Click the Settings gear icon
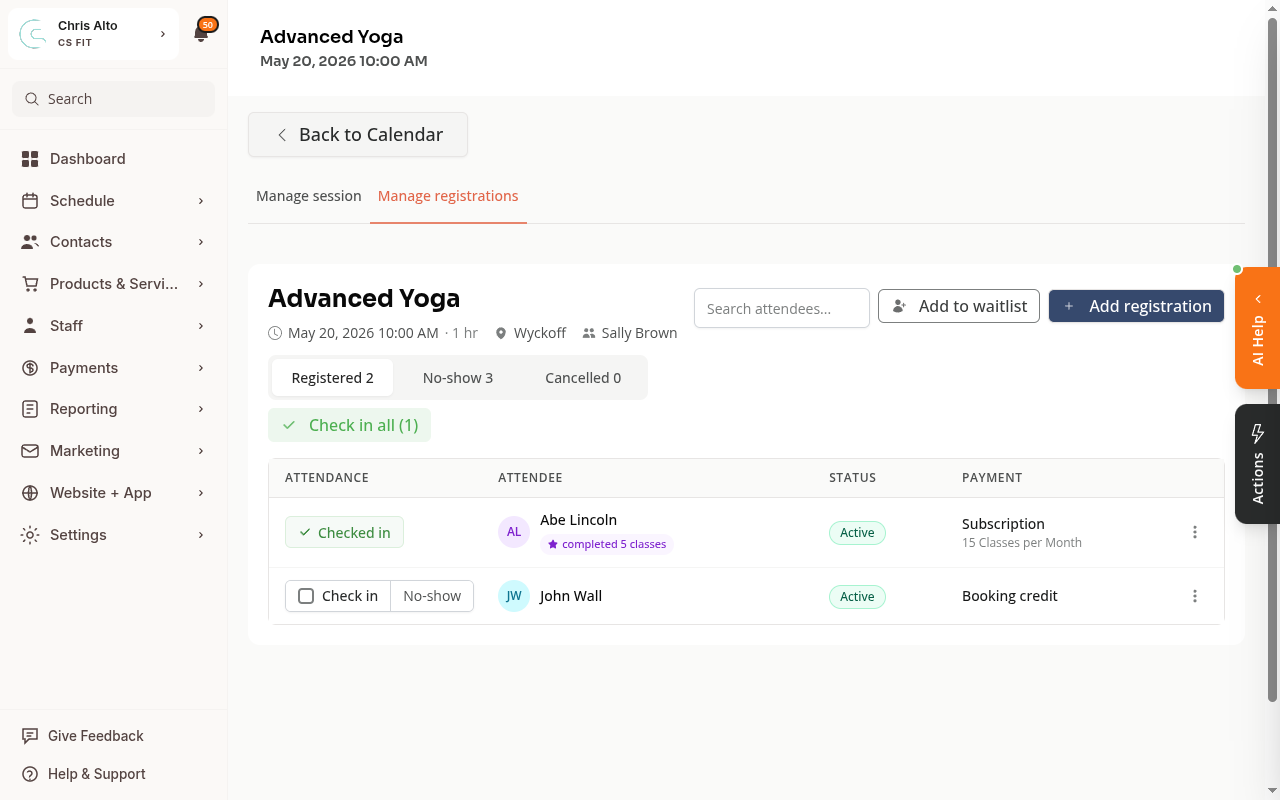This screenshot has height=800, width=1280. (30, 535)
